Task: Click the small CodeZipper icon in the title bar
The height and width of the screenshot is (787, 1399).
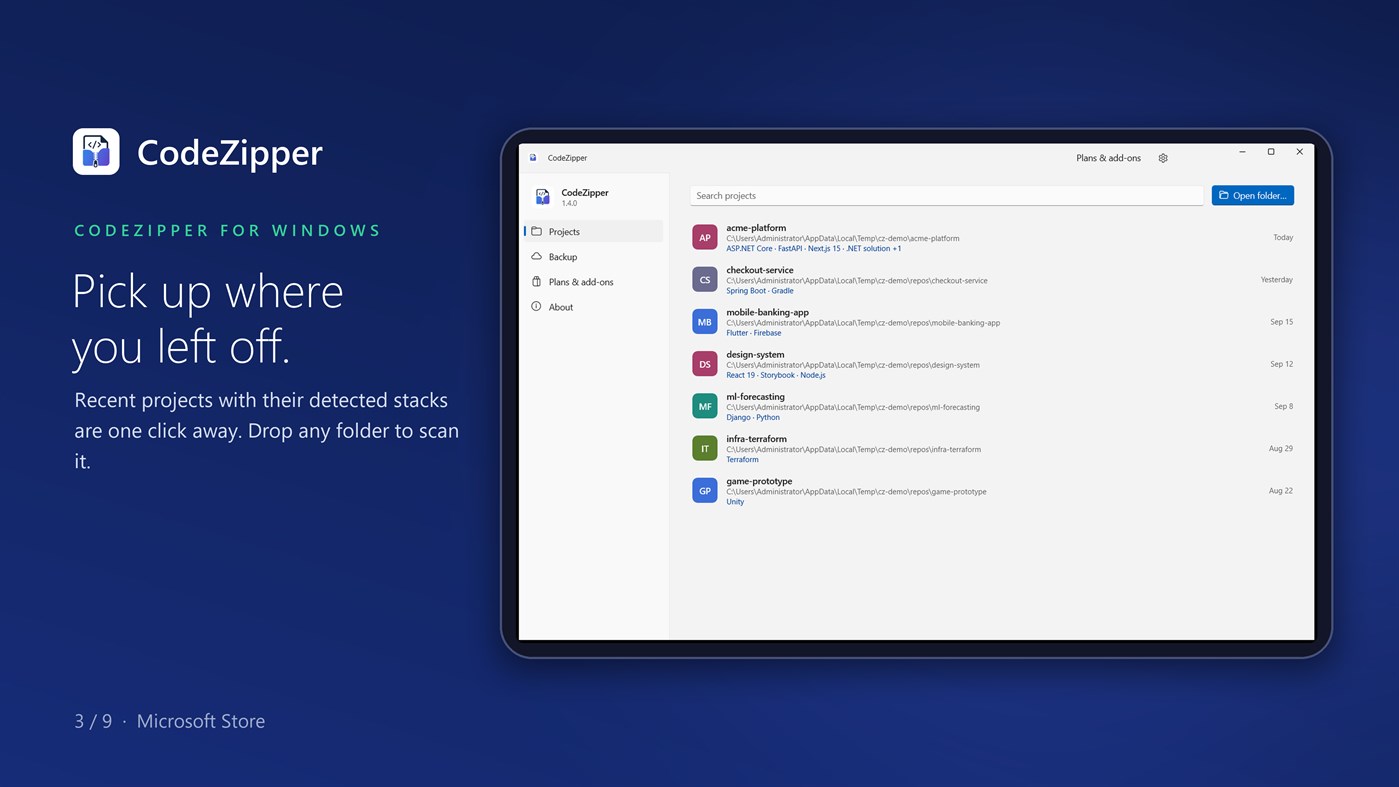Action: point(533,158)
